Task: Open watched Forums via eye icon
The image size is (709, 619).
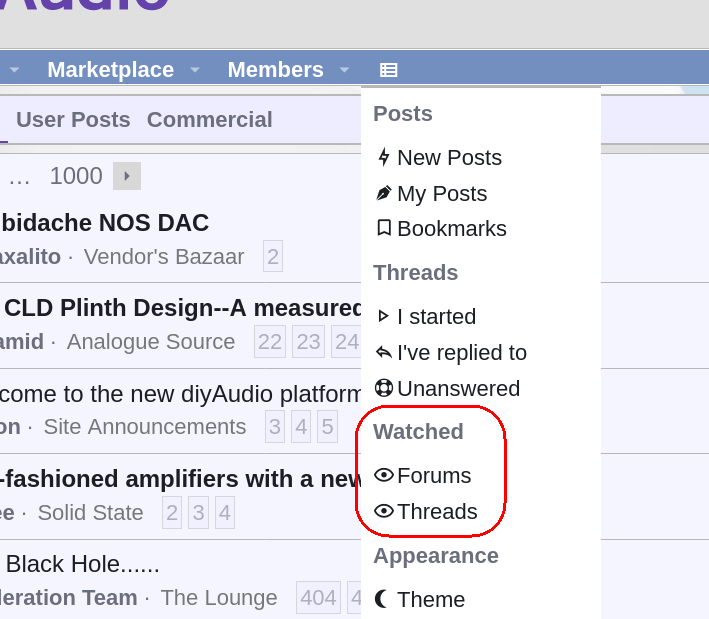Action: (384, 475)
